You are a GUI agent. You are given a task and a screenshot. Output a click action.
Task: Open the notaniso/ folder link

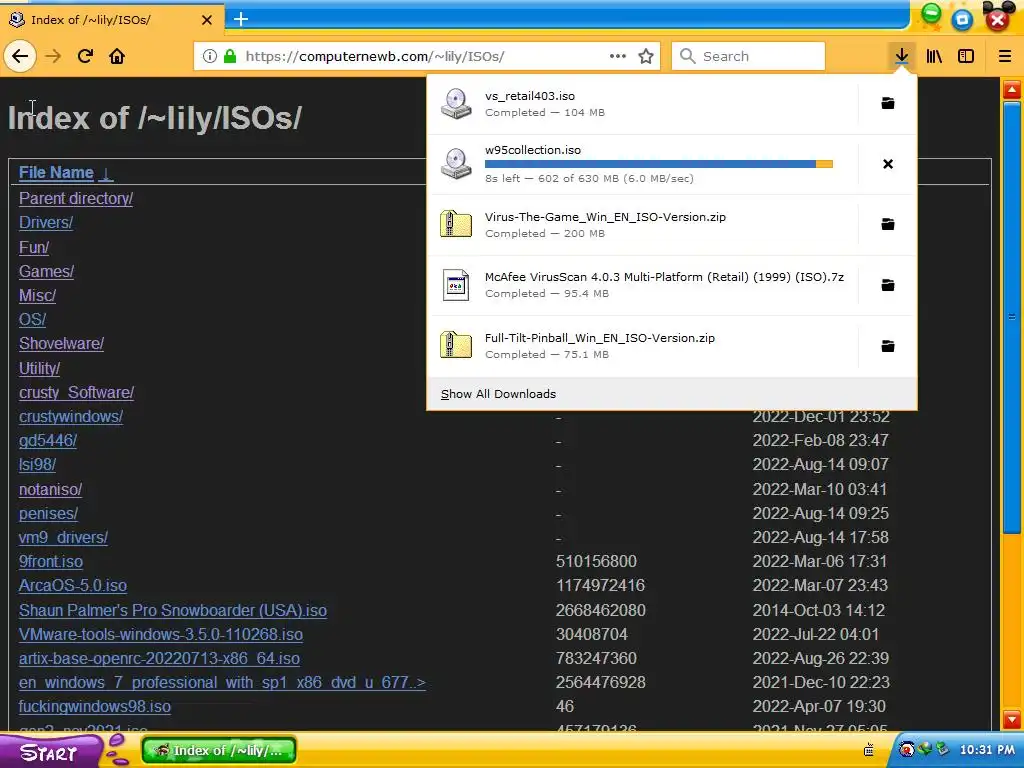[50, 490]
